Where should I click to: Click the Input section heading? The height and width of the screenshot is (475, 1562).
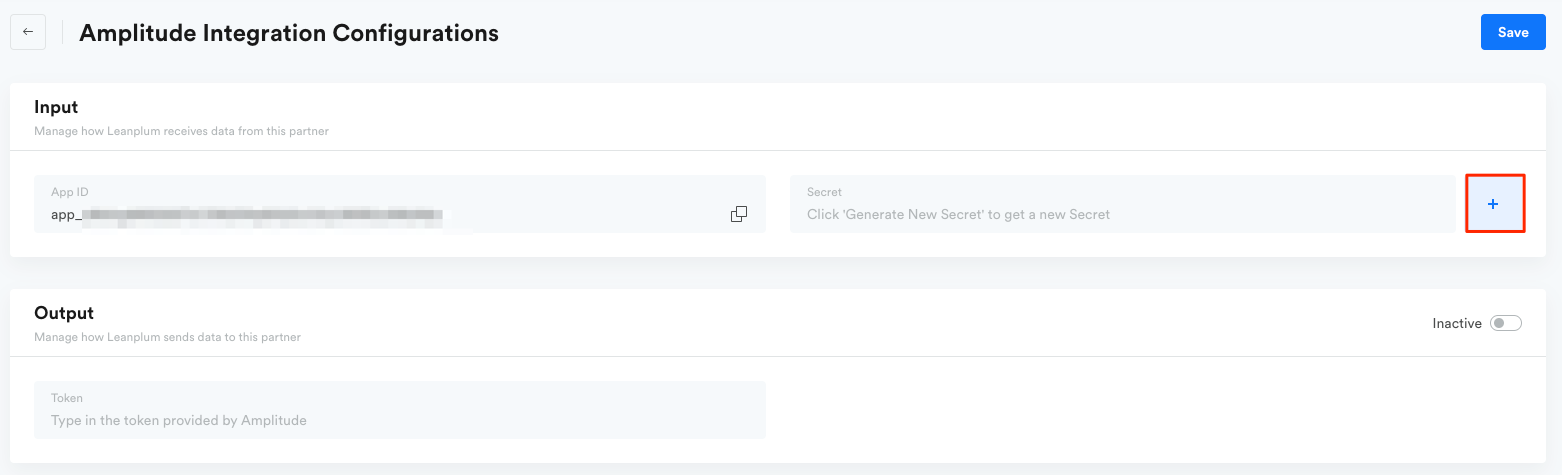pyautogui.click(x=56, y=107)
